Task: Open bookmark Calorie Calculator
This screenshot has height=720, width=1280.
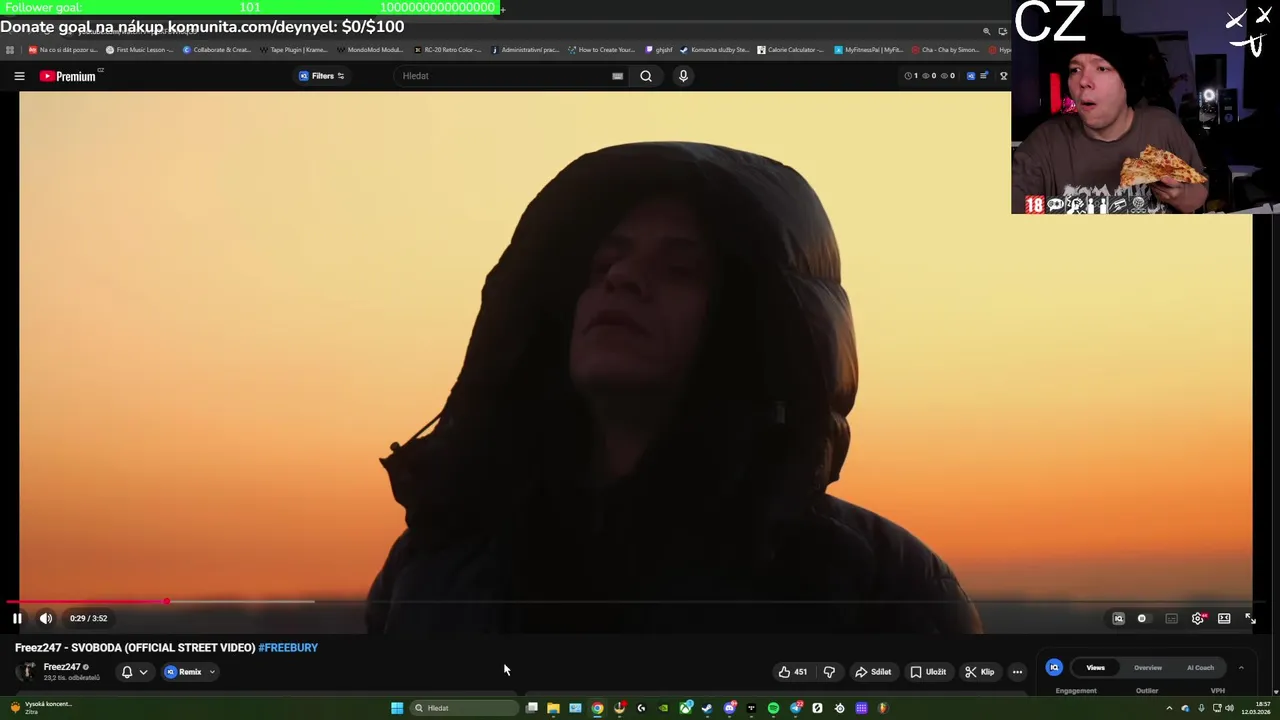Action: (x=790, y=50)
